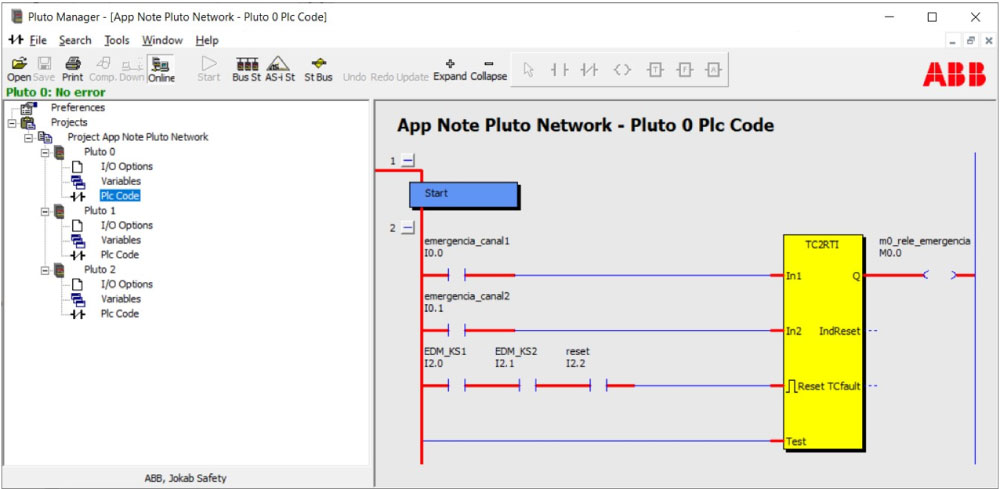
Task: Open the Tools menu
Action: 117,40
